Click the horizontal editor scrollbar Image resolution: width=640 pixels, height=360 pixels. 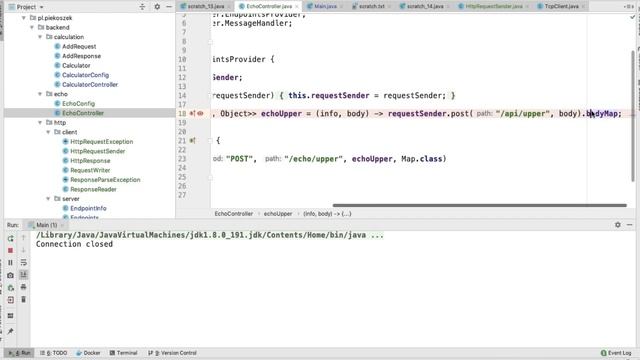[480, 205]
